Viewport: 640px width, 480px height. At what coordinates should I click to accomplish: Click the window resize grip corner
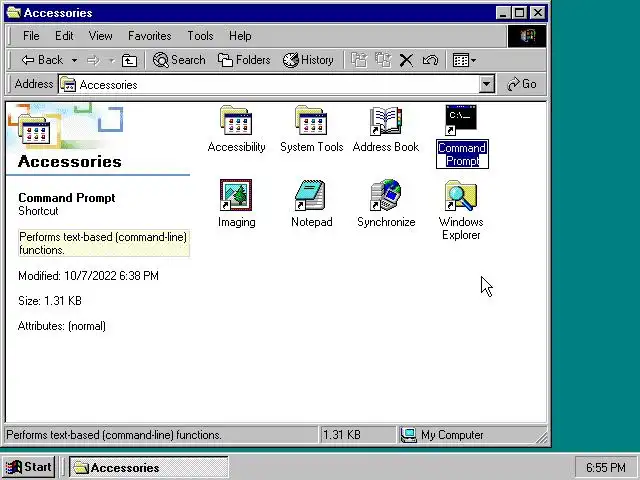point(541,438)
